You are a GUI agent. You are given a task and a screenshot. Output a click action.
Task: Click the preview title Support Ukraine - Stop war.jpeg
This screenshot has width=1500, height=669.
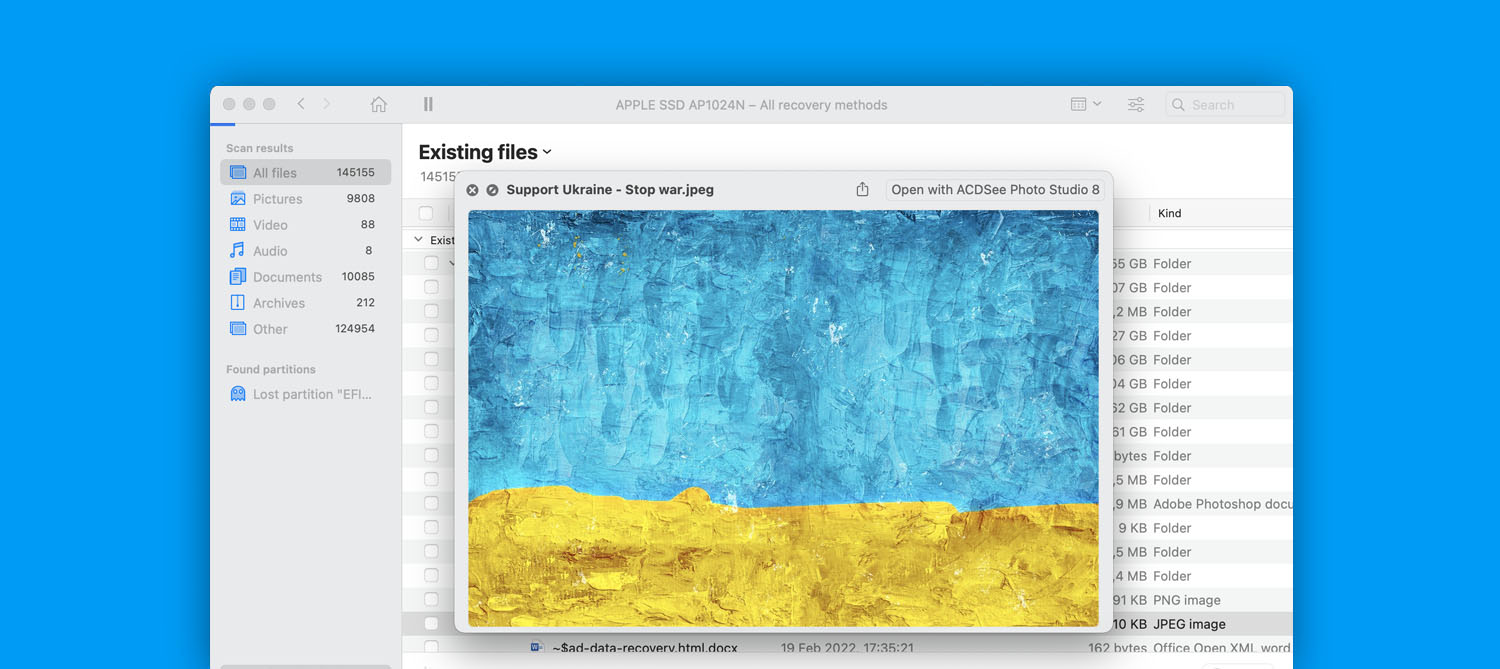point(610,190)
